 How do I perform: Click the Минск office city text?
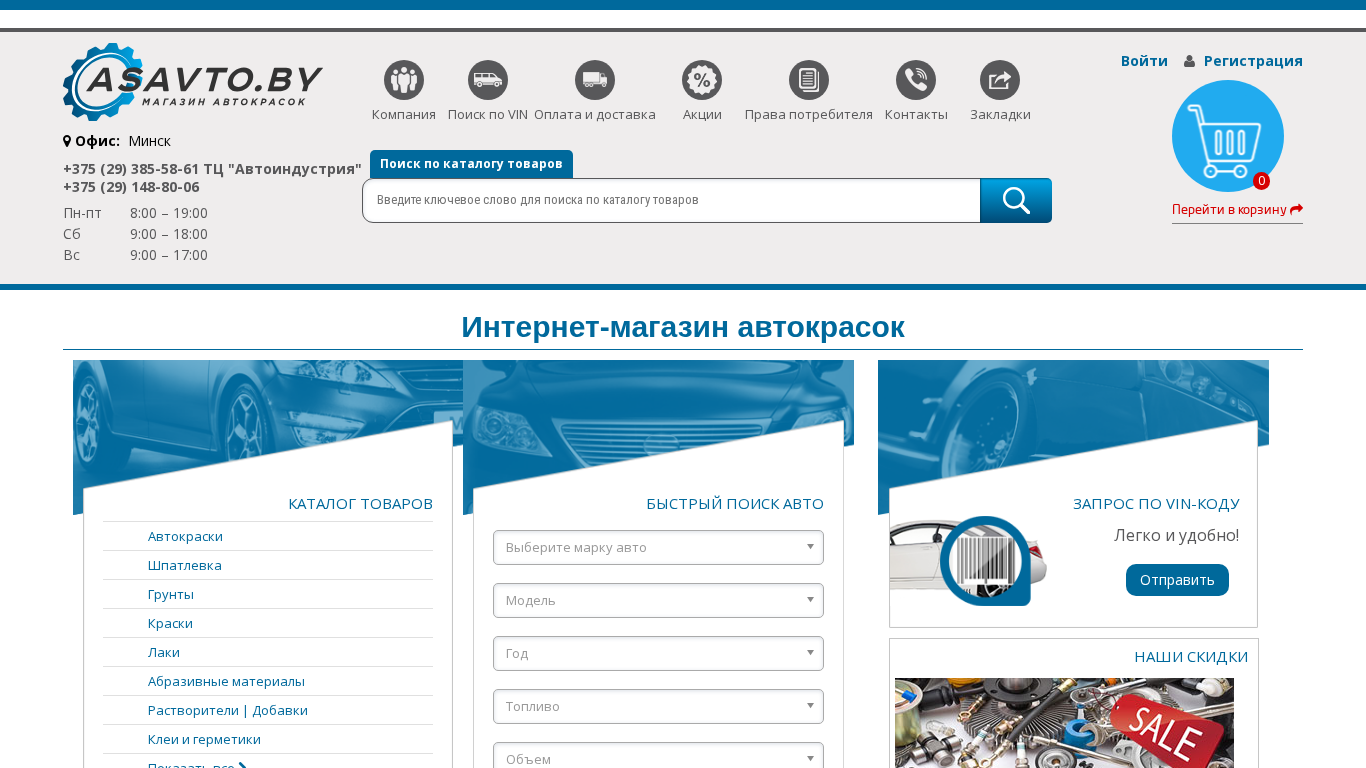pos(150,141)
